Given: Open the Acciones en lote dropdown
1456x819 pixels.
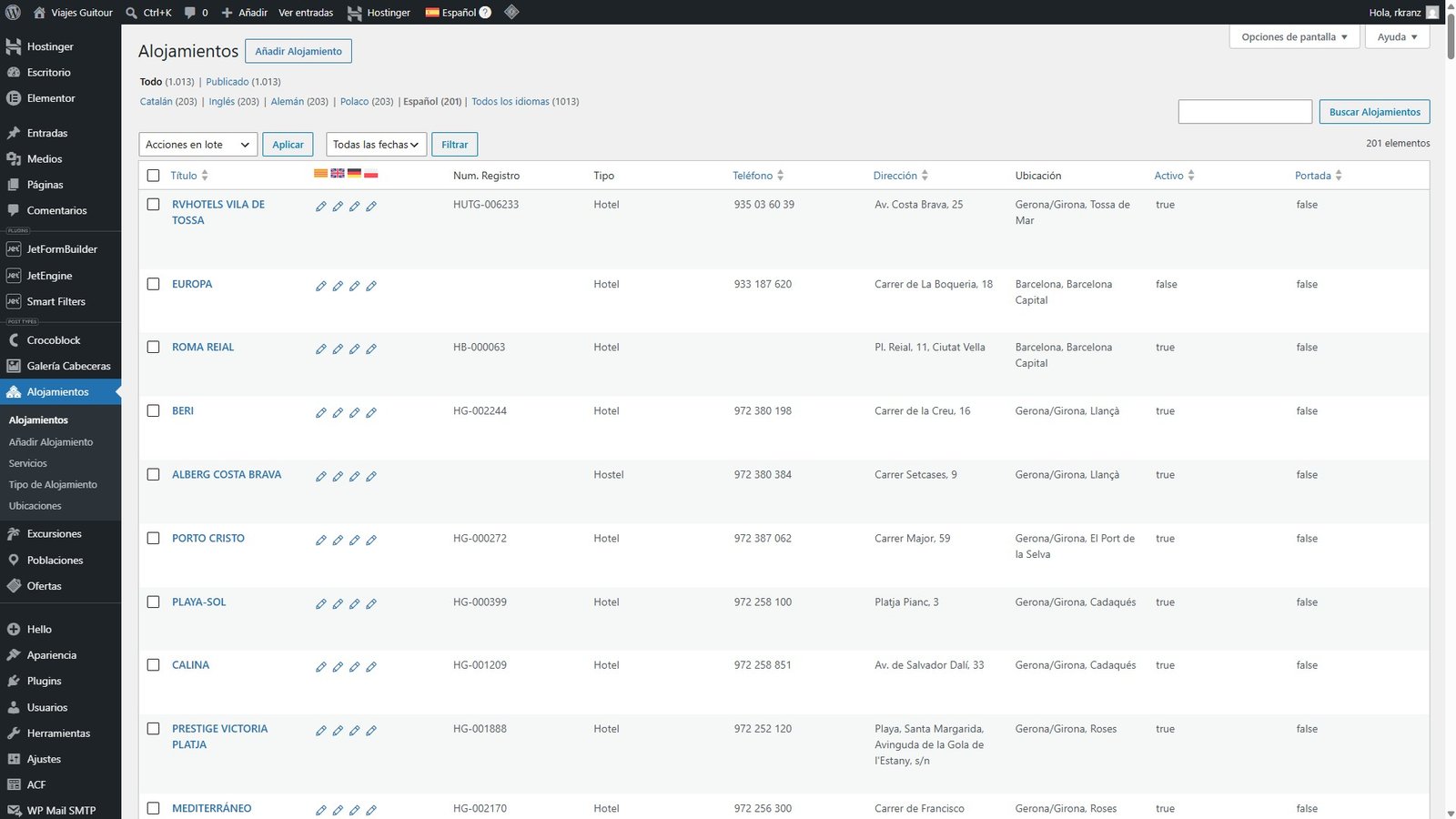Looking at the screenshot, I should [197, 145].
